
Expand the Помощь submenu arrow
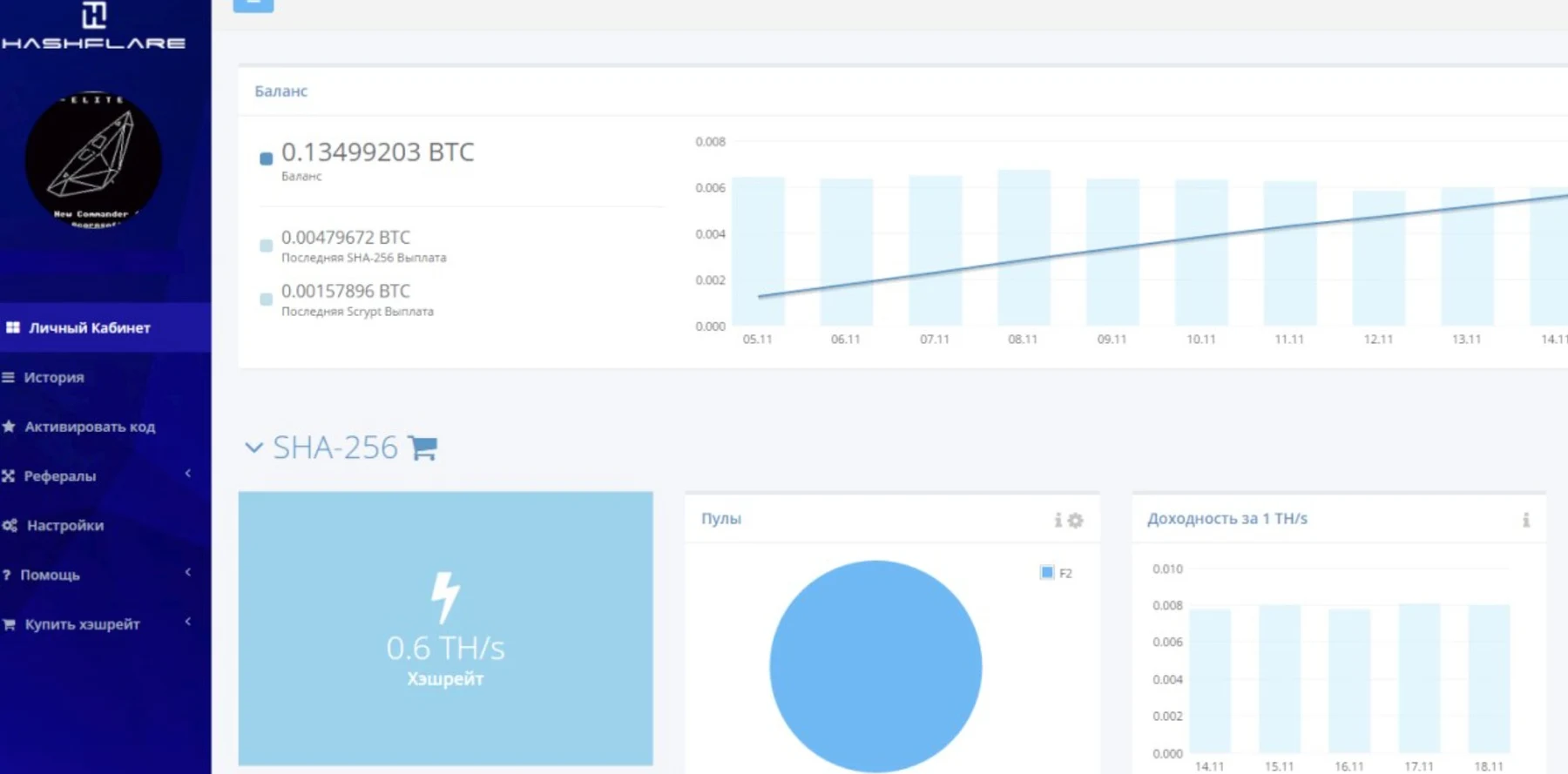188,573
